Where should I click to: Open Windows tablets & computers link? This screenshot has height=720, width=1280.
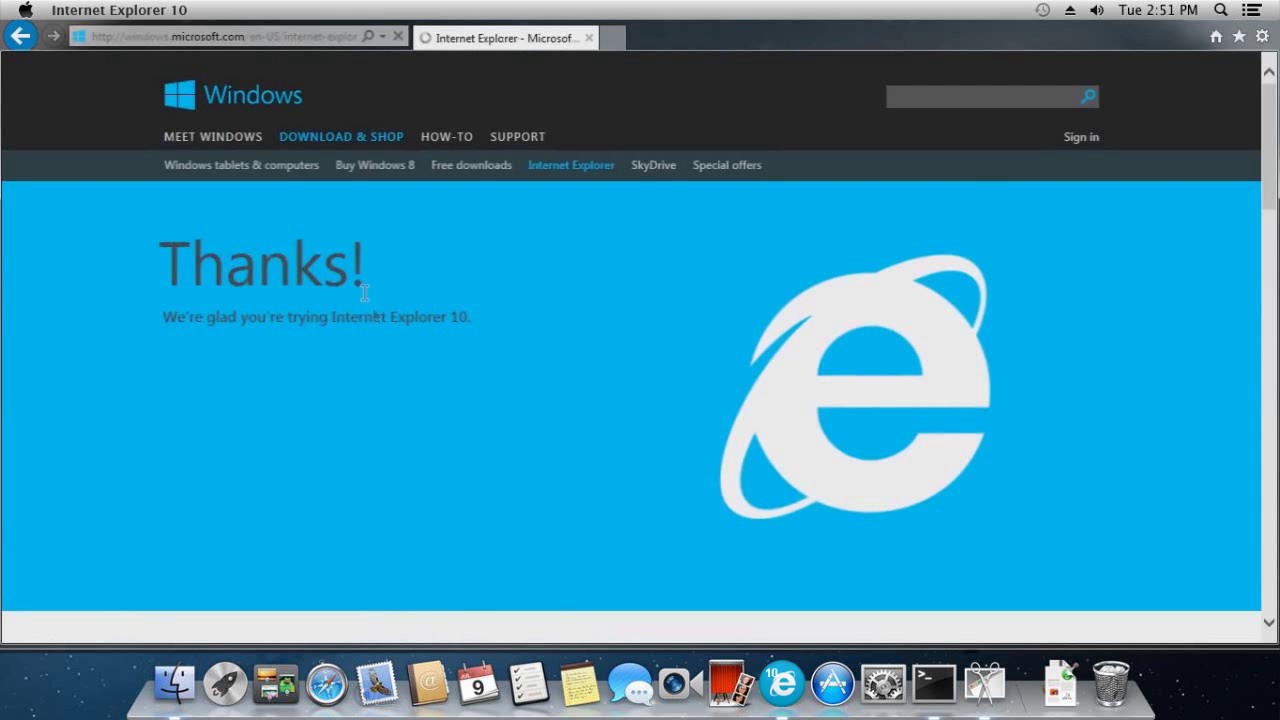(241, 165)
